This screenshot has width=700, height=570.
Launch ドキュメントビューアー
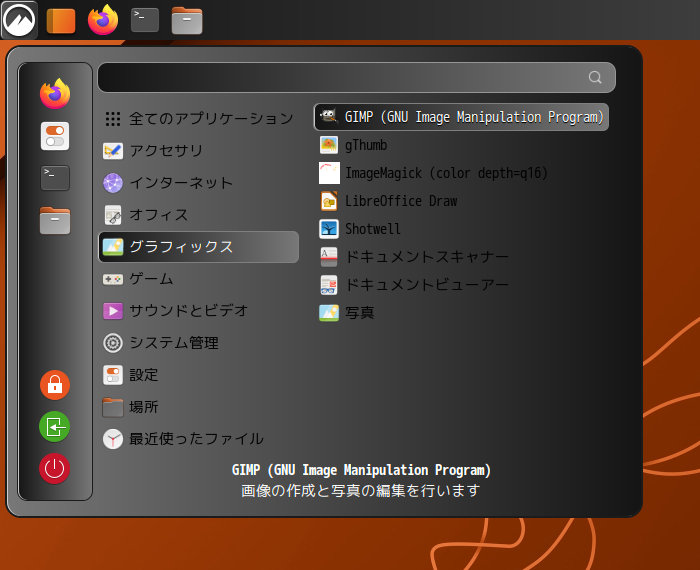pyautogui.click(x=461, y=285)
